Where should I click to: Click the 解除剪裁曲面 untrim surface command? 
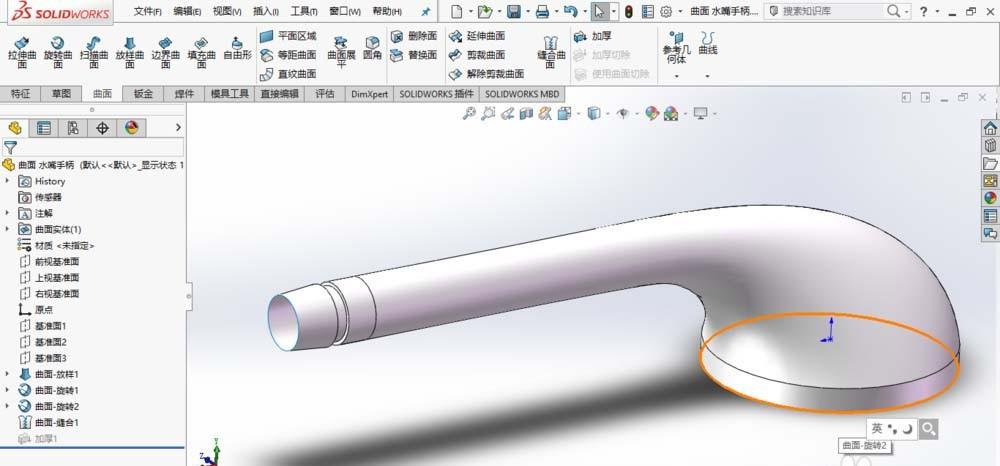[x=486, y=74]
